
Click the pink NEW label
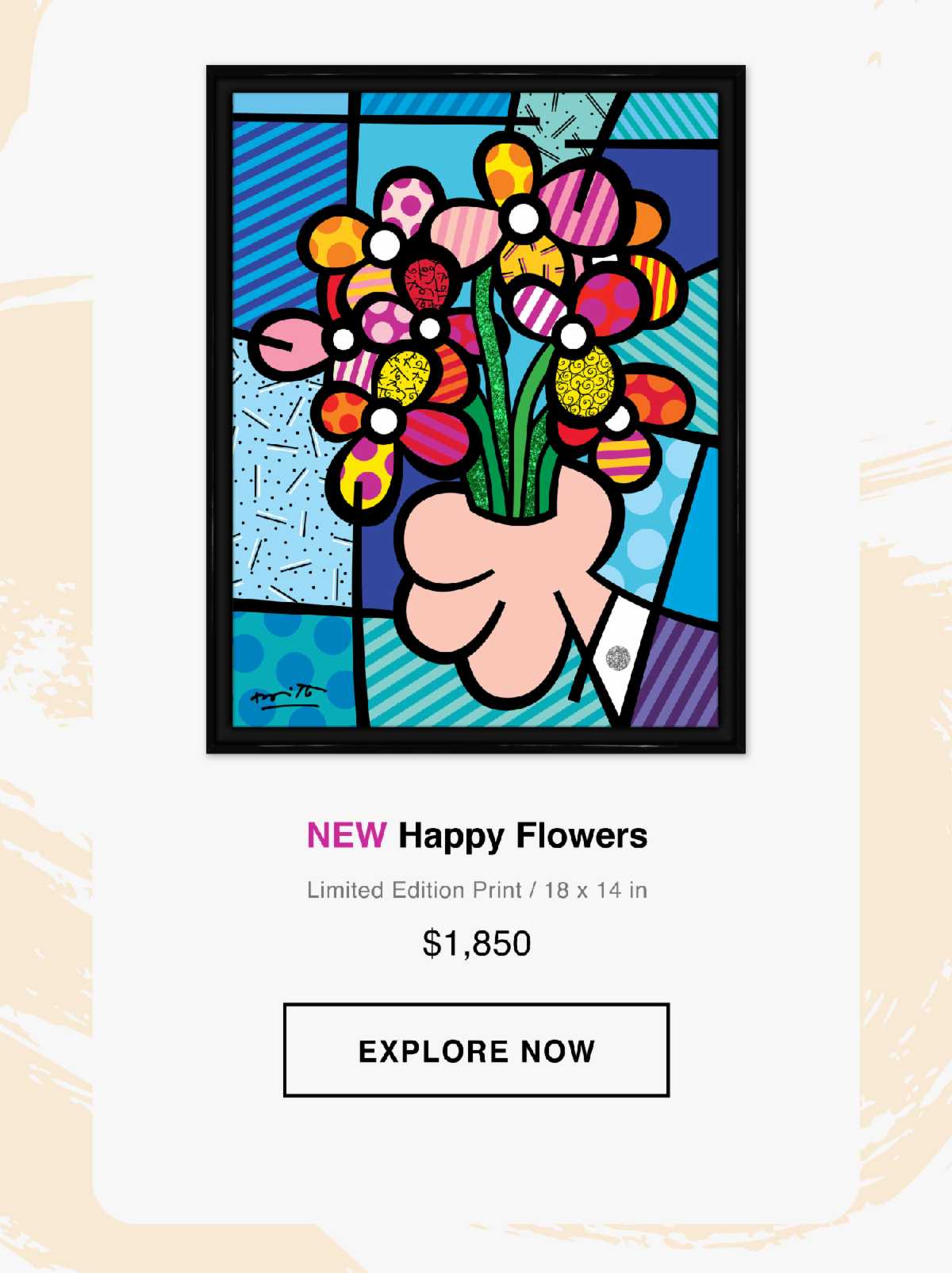coord(347,835)
